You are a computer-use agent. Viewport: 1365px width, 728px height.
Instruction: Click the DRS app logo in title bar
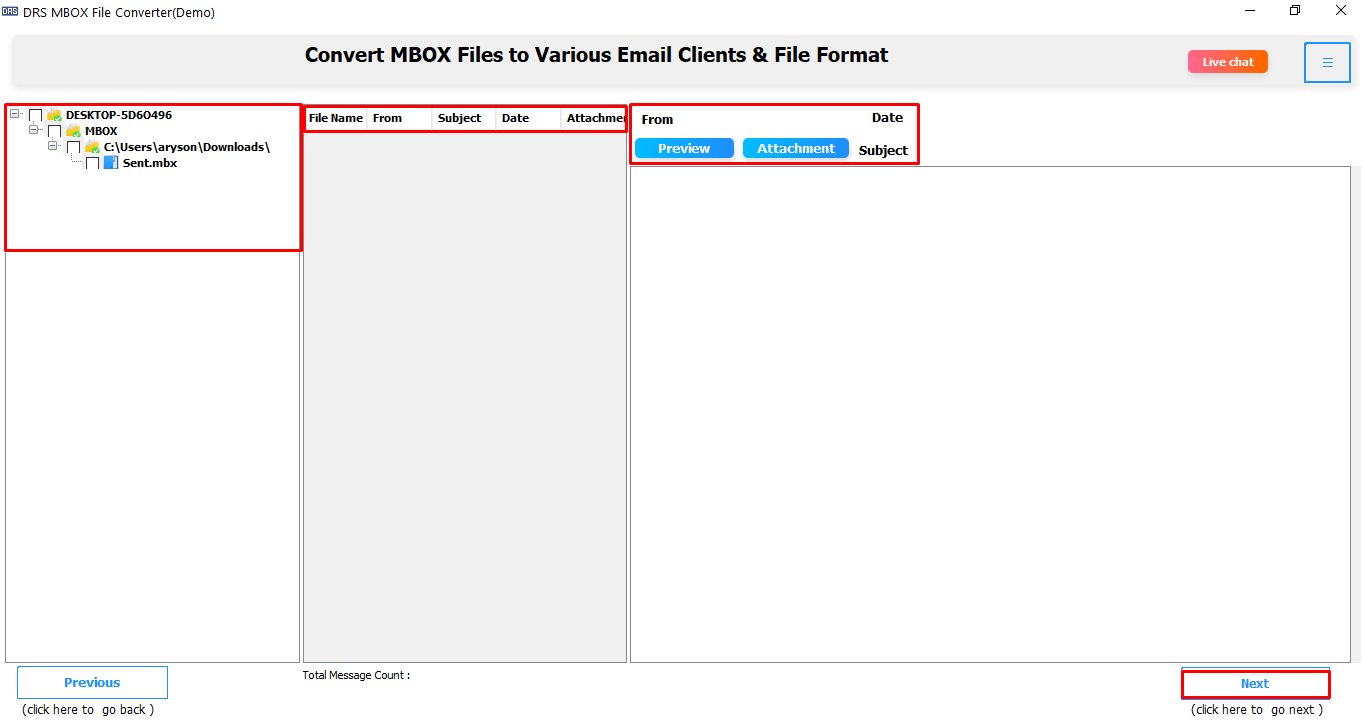[x=10, y=12]
